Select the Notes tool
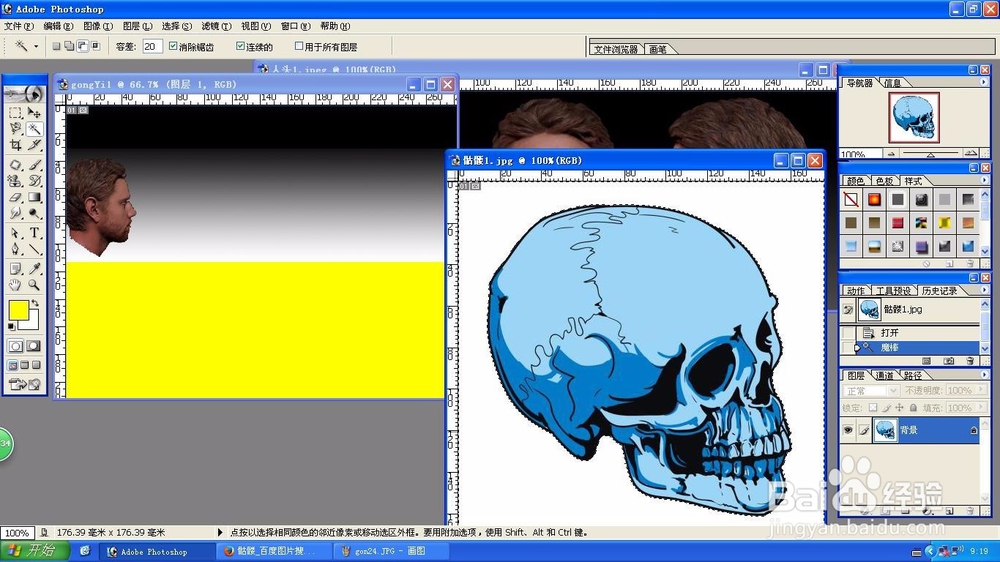Viewport: 1000px width, 562px height. 16,269
